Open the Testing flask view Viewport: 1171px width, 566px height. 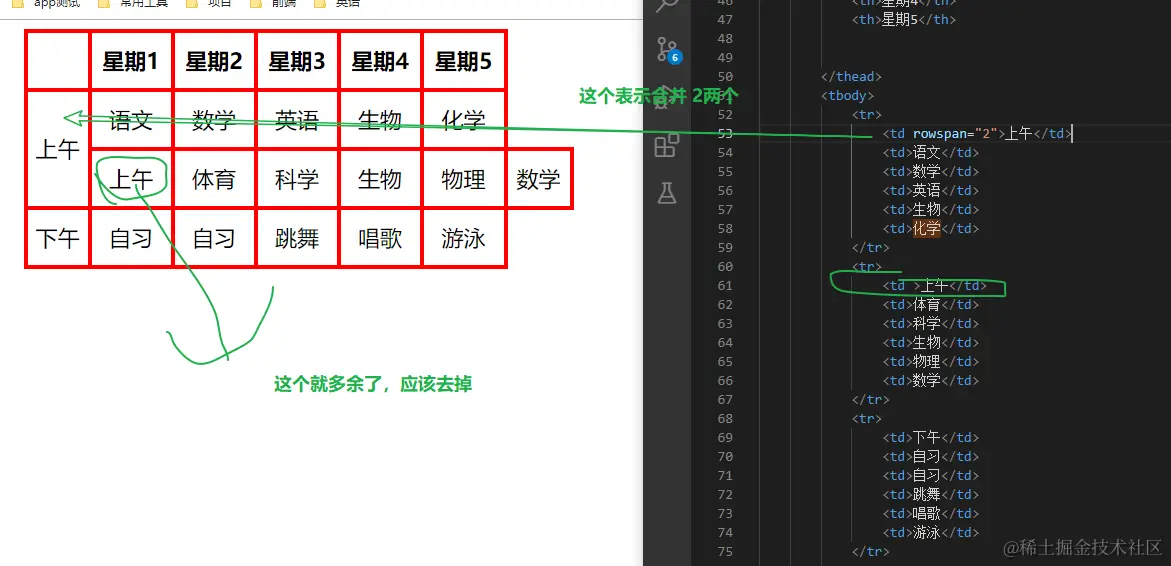(x=666, y=194)
